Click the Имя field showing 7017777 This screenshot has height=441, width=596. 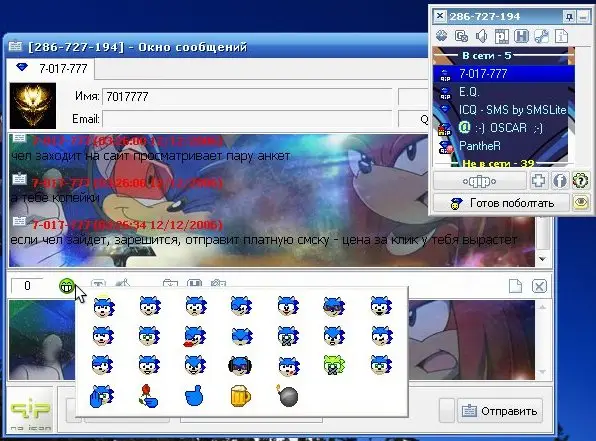coord(247,97)
